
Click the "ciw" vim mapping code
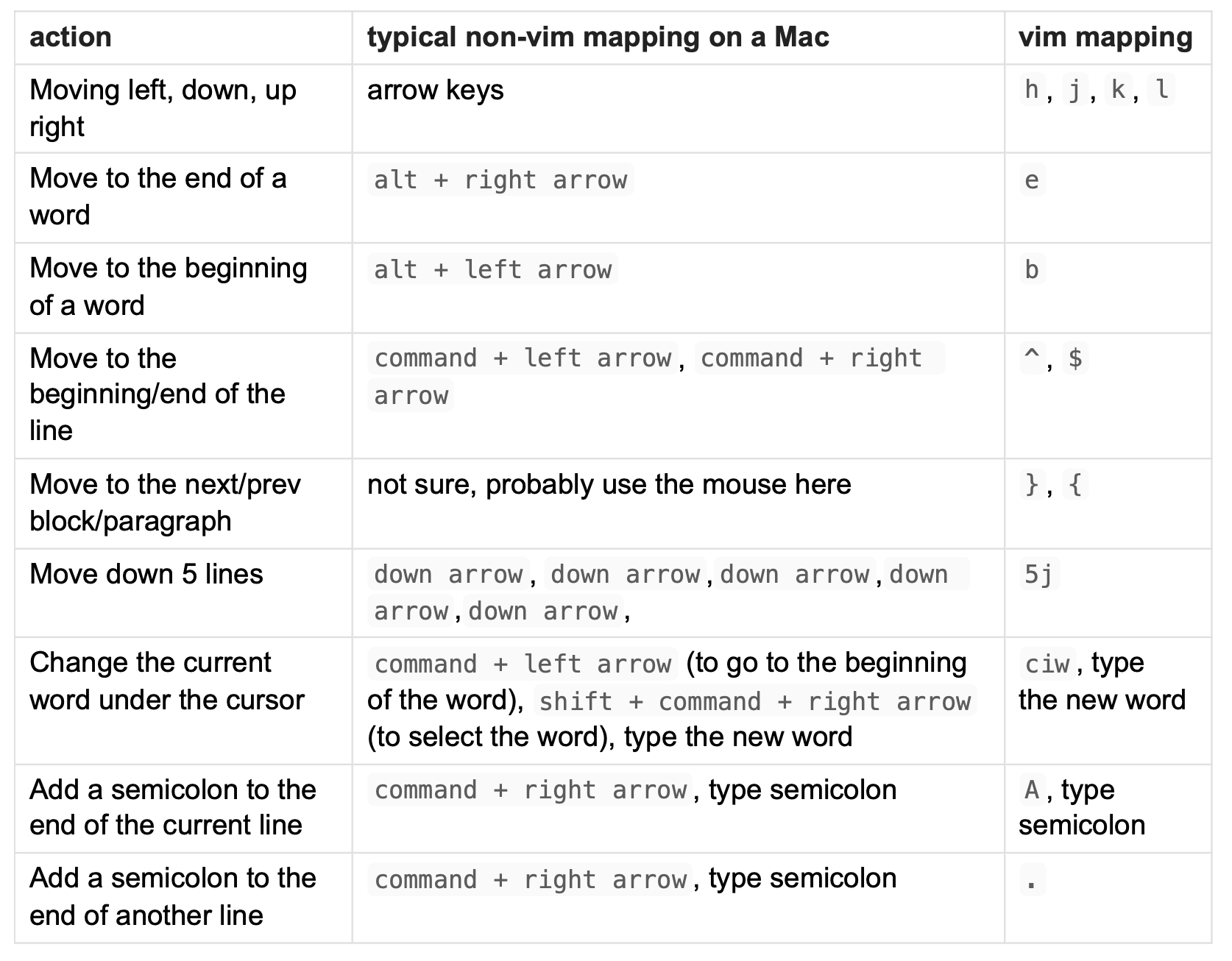[1047, 664]
